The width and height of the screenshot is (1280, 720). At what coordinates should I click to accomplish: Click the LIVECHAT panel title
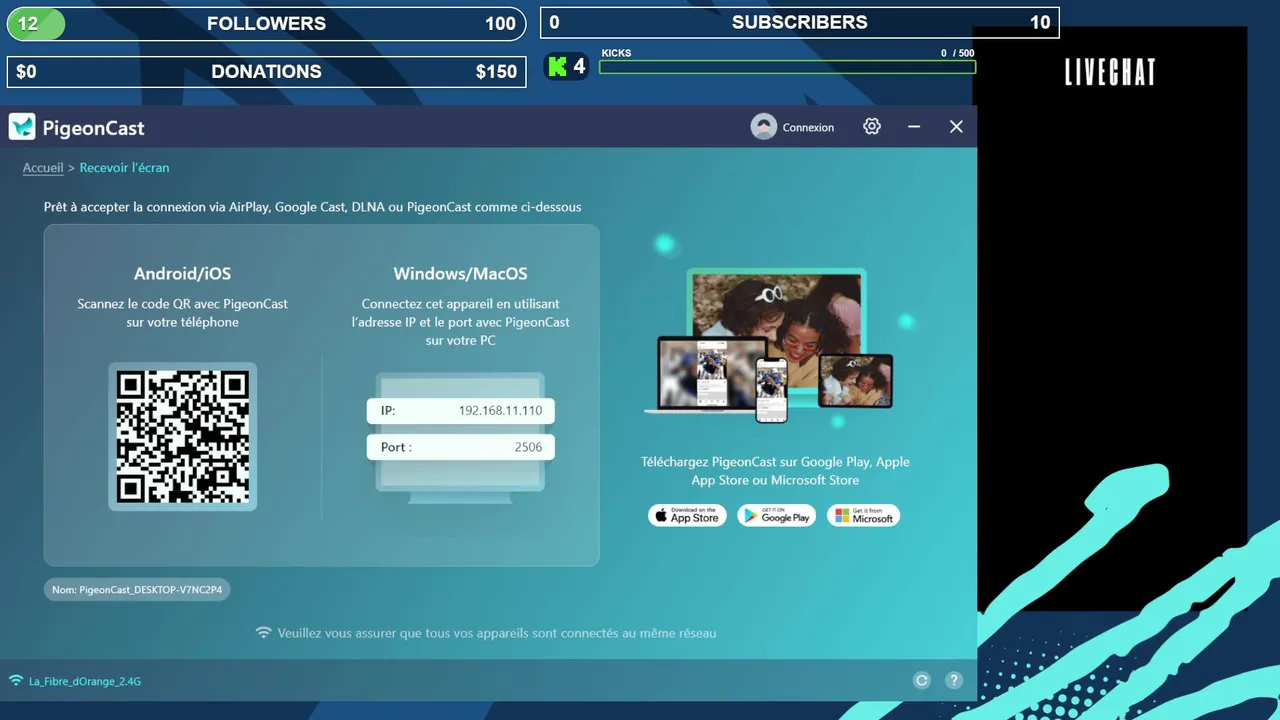(1110, 72)
